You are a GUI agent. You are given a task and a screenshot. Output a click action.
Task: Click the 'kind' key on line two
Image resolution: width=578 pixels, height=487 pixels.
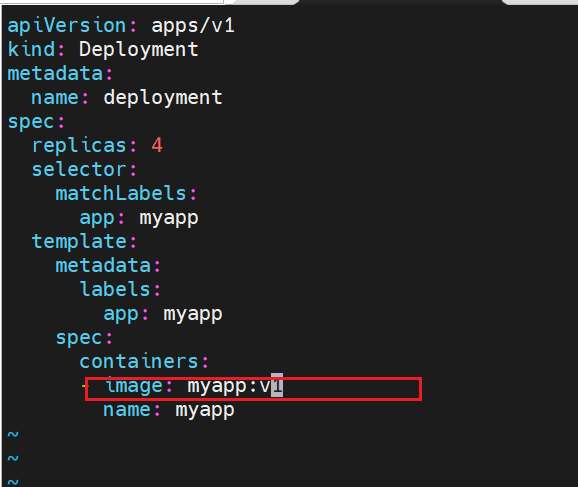pyautogui.click(x=31, y=49)
